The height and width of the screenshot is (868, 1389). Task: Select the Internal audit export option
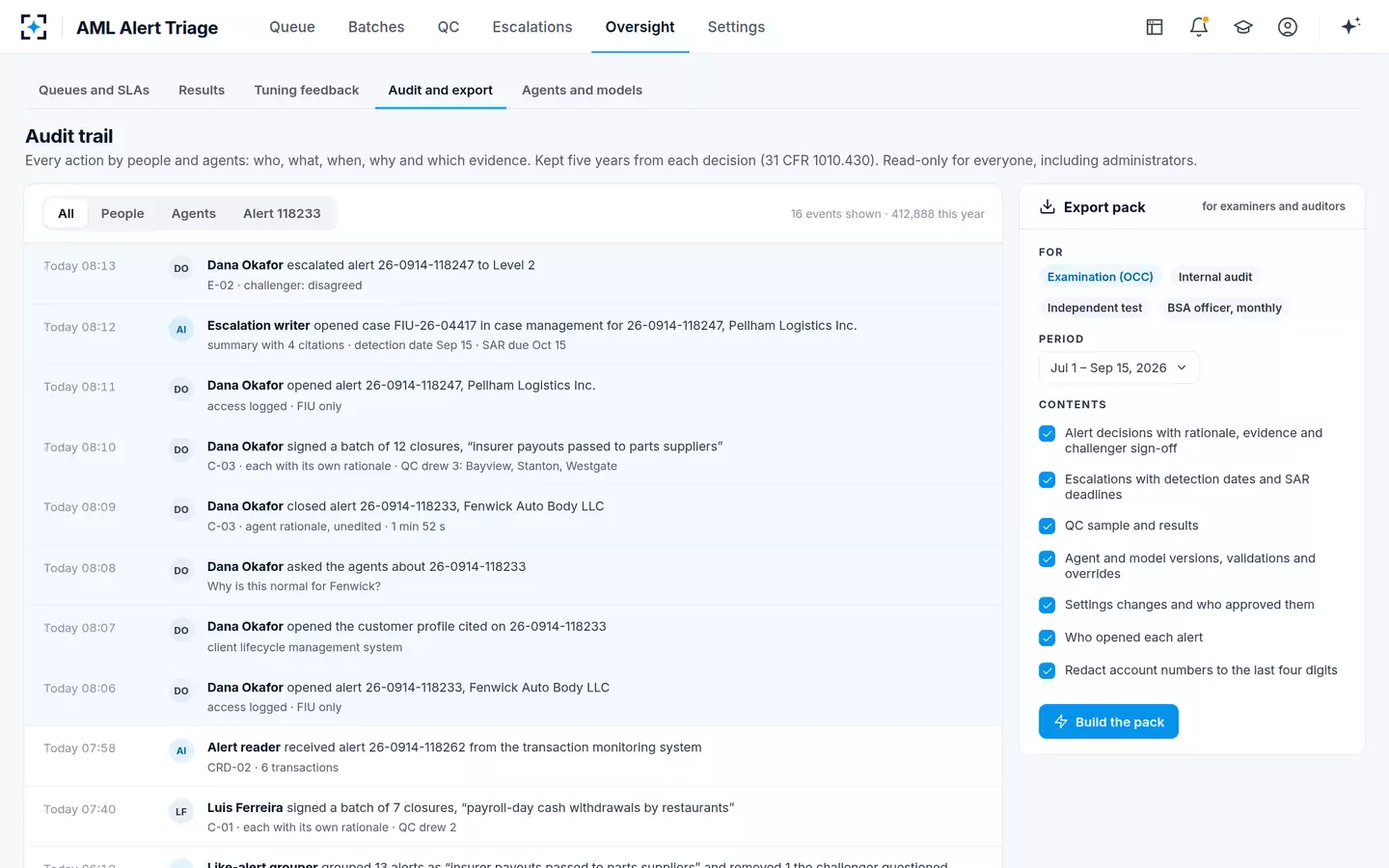1215,277
